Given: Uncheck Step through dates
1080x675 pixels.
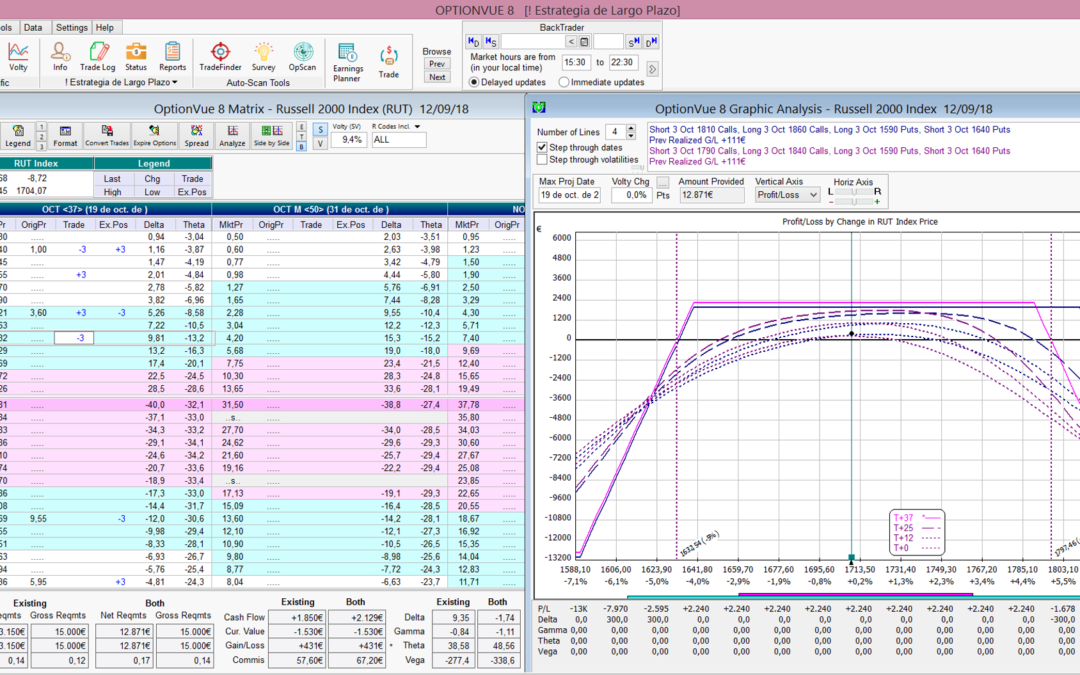Looking at the screenshot, I should pyautogui.click(x=542, y=147).
